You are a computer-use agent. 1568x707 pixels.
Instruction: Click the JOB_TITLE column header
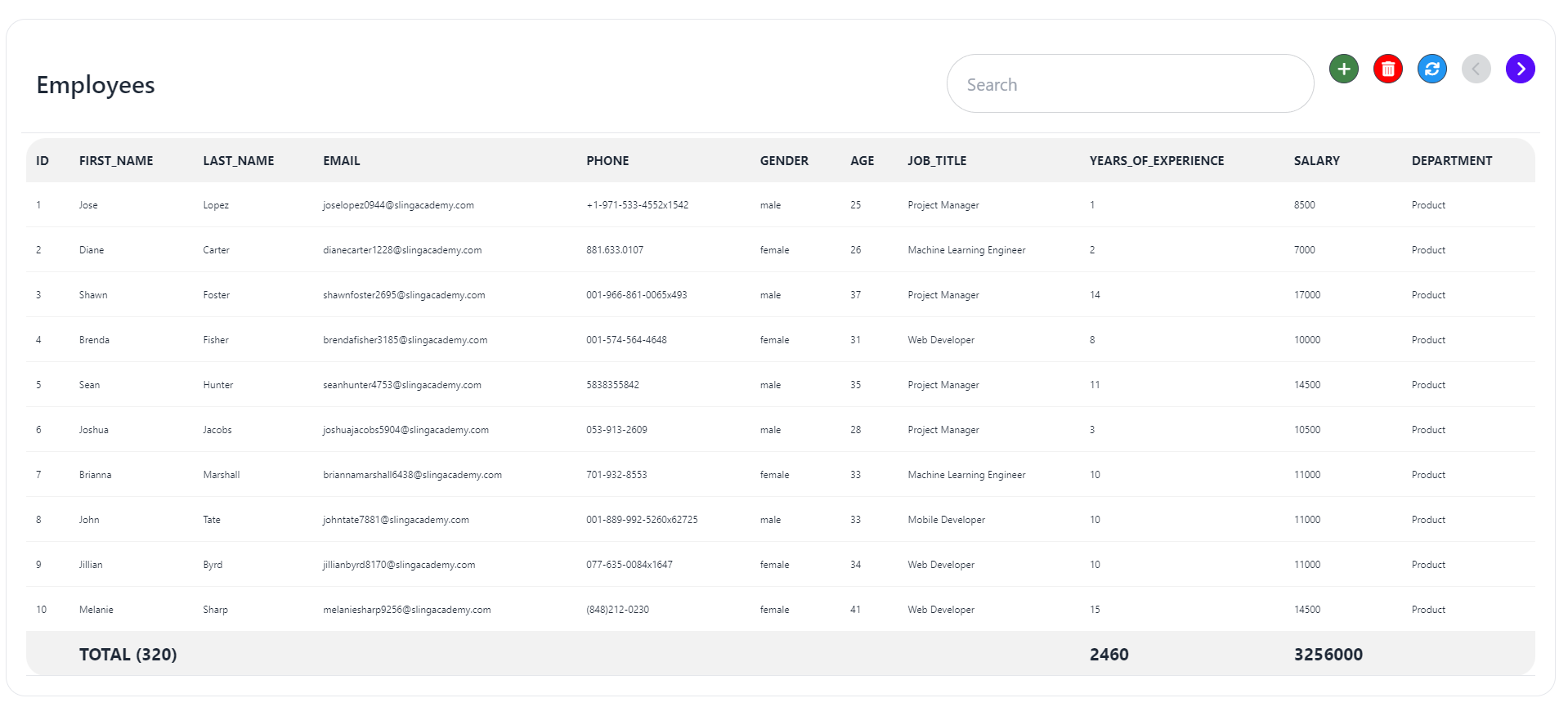(x=937, y=161)
